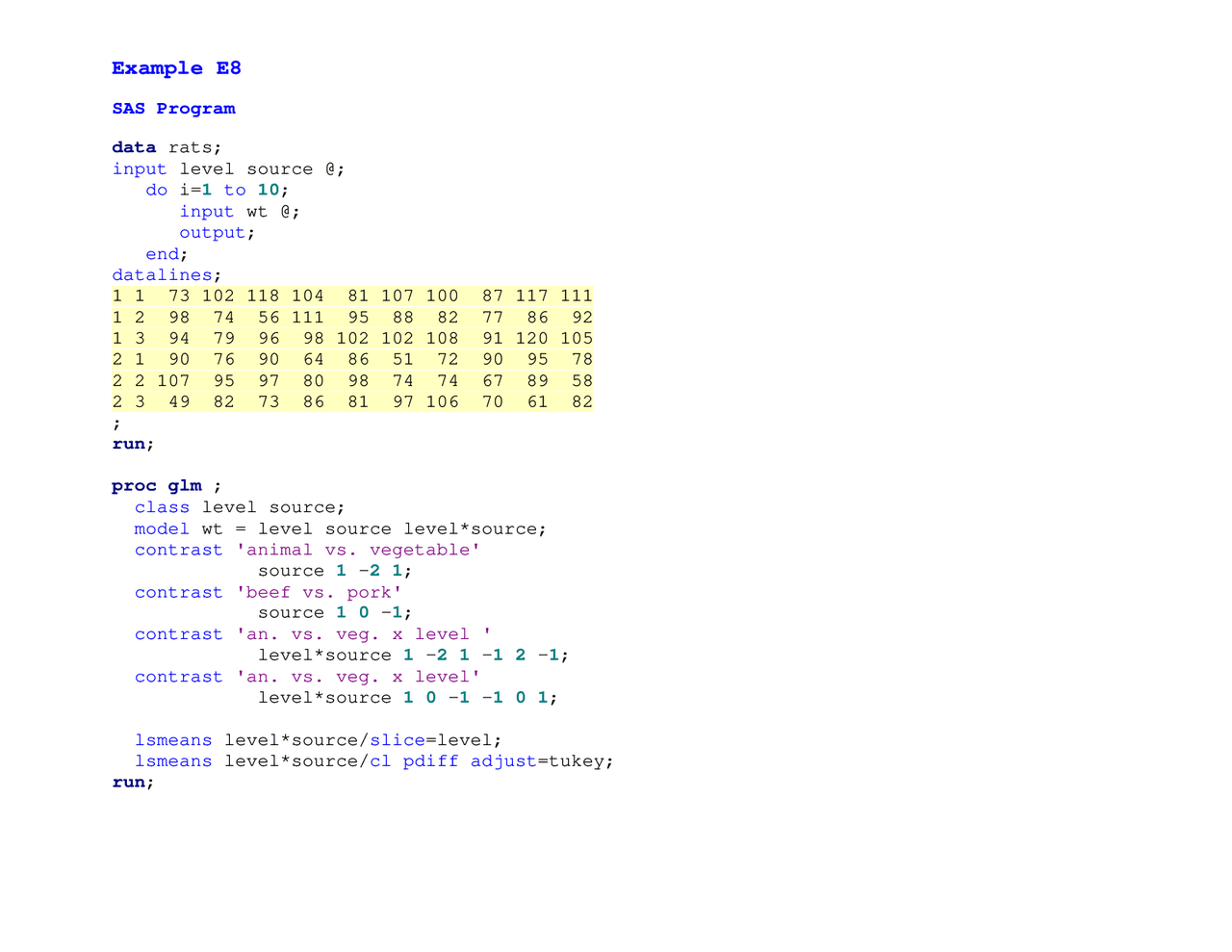Click the "Example E8" heading
The height and width of the screenshot is (952, 1232).
point(176,68)
